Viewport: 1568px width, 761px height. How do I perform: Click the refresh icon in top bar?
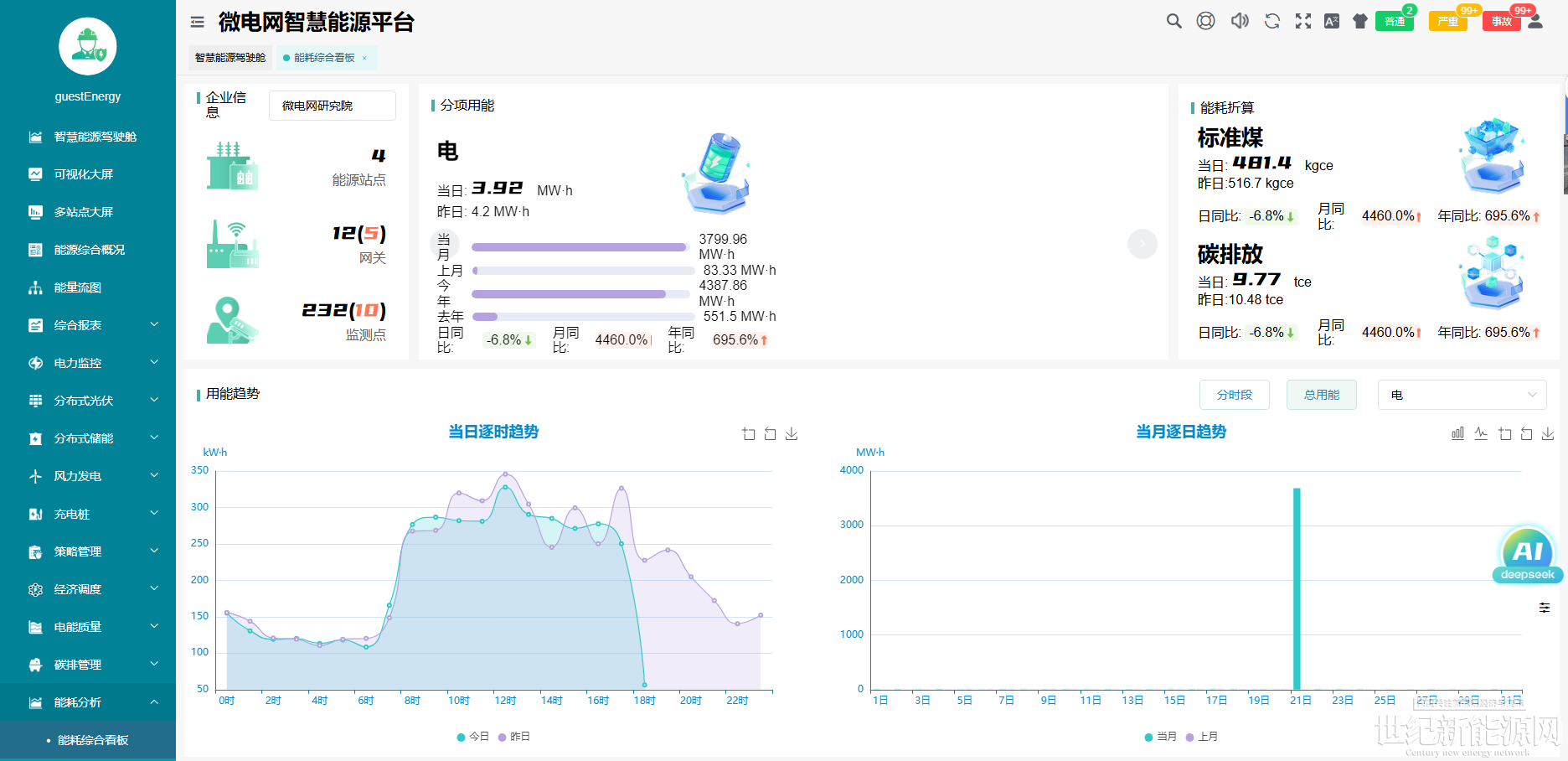pos(1272,21)
